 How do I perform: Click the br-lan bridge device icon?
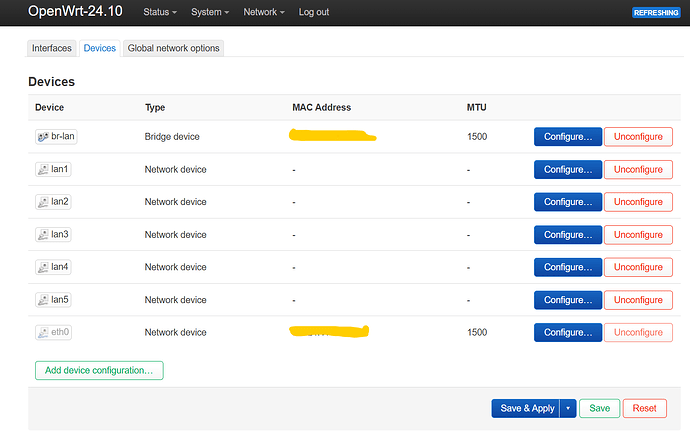click(43, 137)
